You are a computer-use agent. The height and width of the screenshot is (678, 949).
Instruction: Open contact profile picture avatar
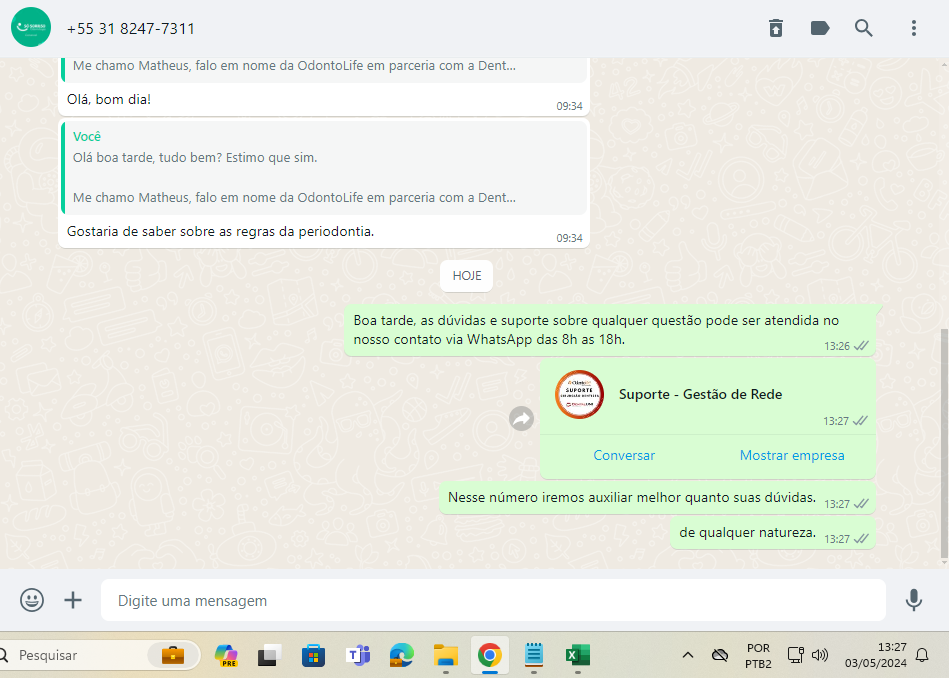tap(31, 27)
